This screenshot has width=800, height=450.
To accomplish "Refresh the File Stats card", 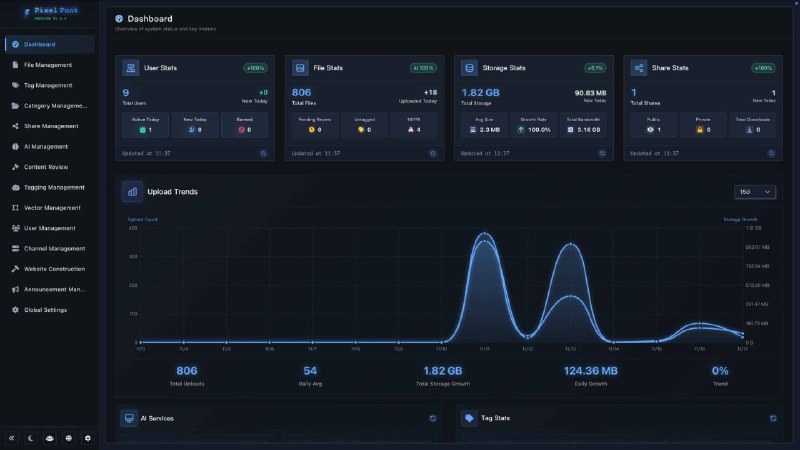I will (433, 153).
